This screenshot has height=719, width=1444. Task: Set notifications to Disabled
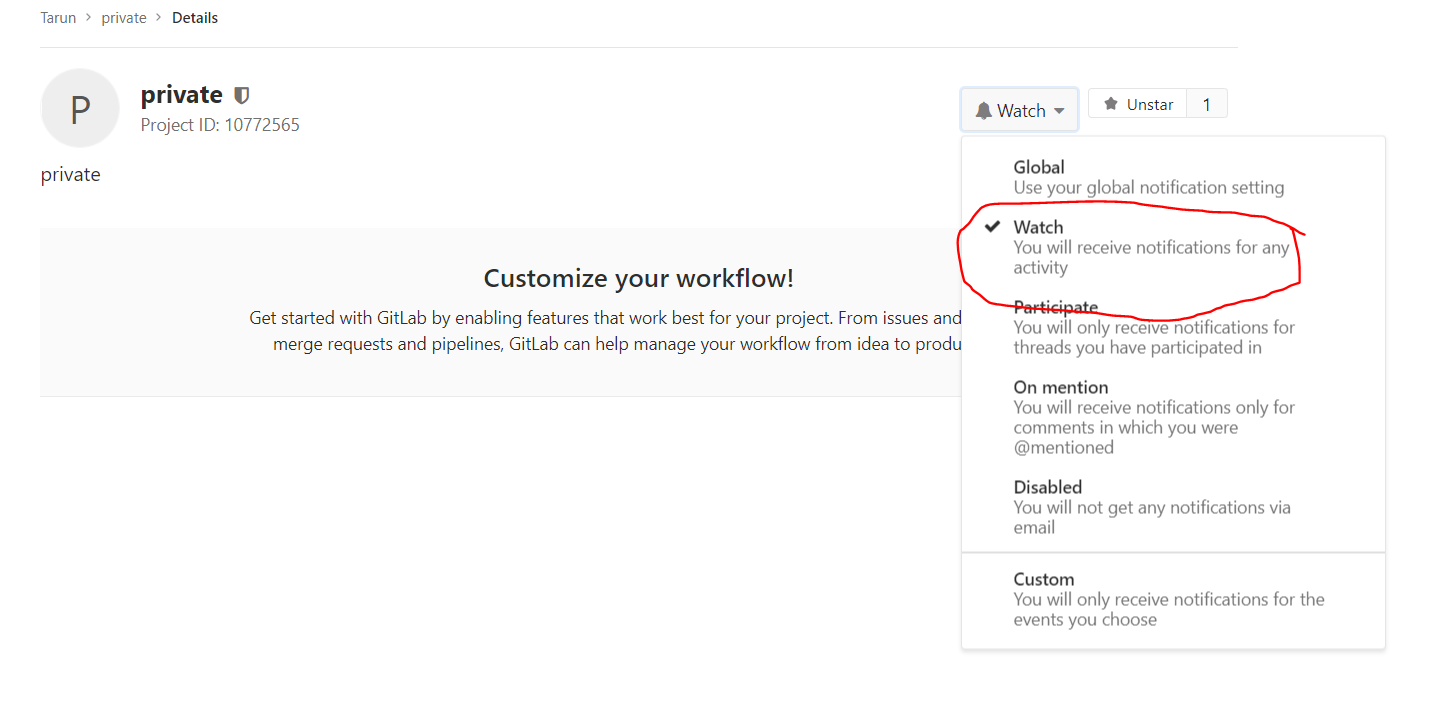coord(1151,507)
